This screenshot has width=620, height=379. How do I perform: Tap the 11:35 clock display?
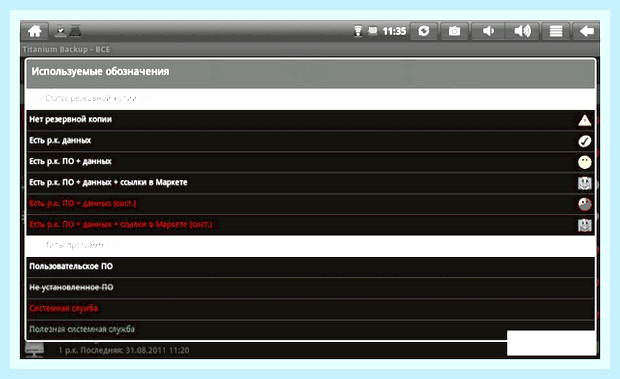pyautogui.click(x=394, y=31)
